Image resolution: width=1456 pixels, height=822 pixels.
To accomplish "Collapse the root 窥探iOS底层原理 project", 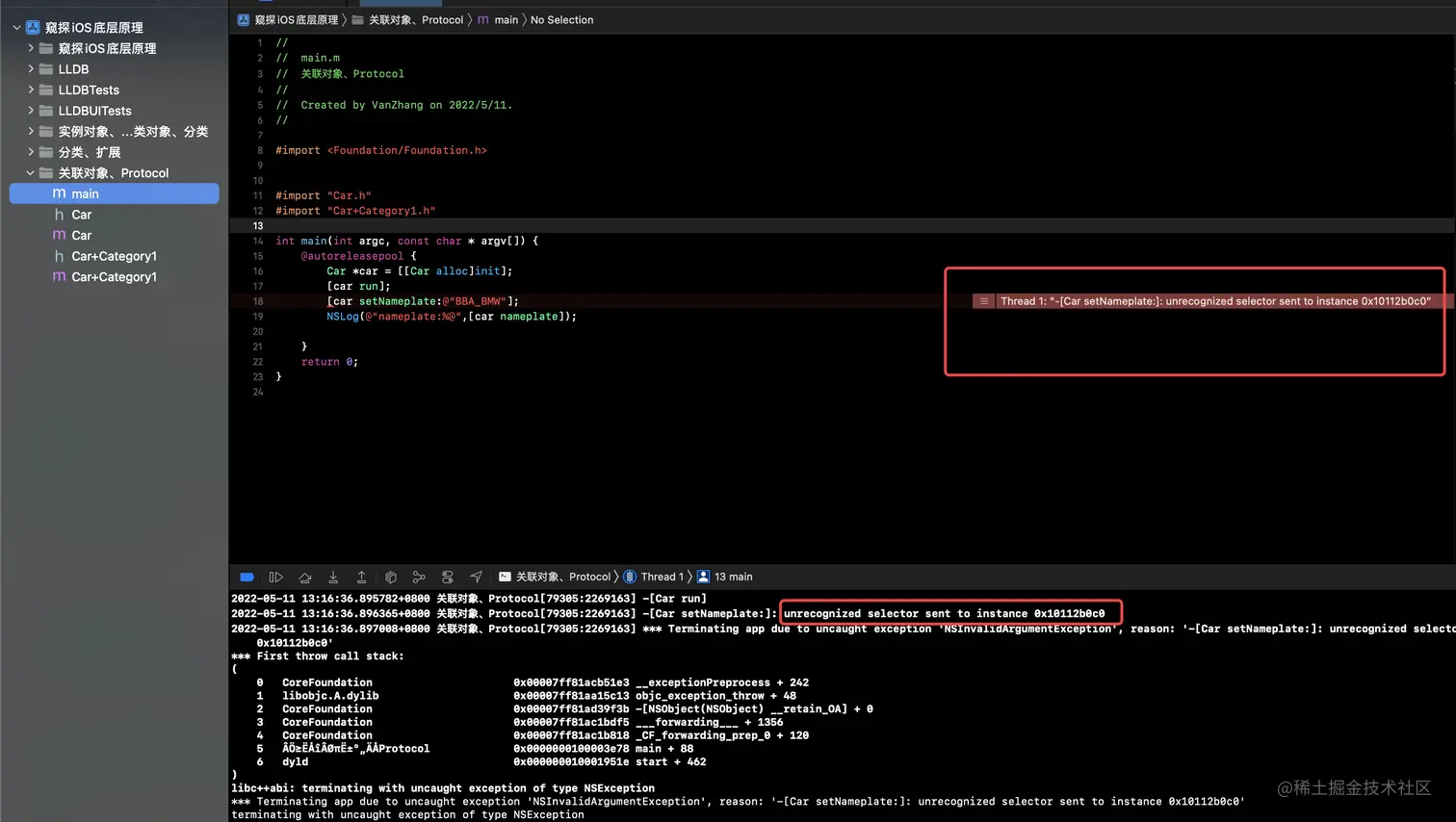I will 16,28.
